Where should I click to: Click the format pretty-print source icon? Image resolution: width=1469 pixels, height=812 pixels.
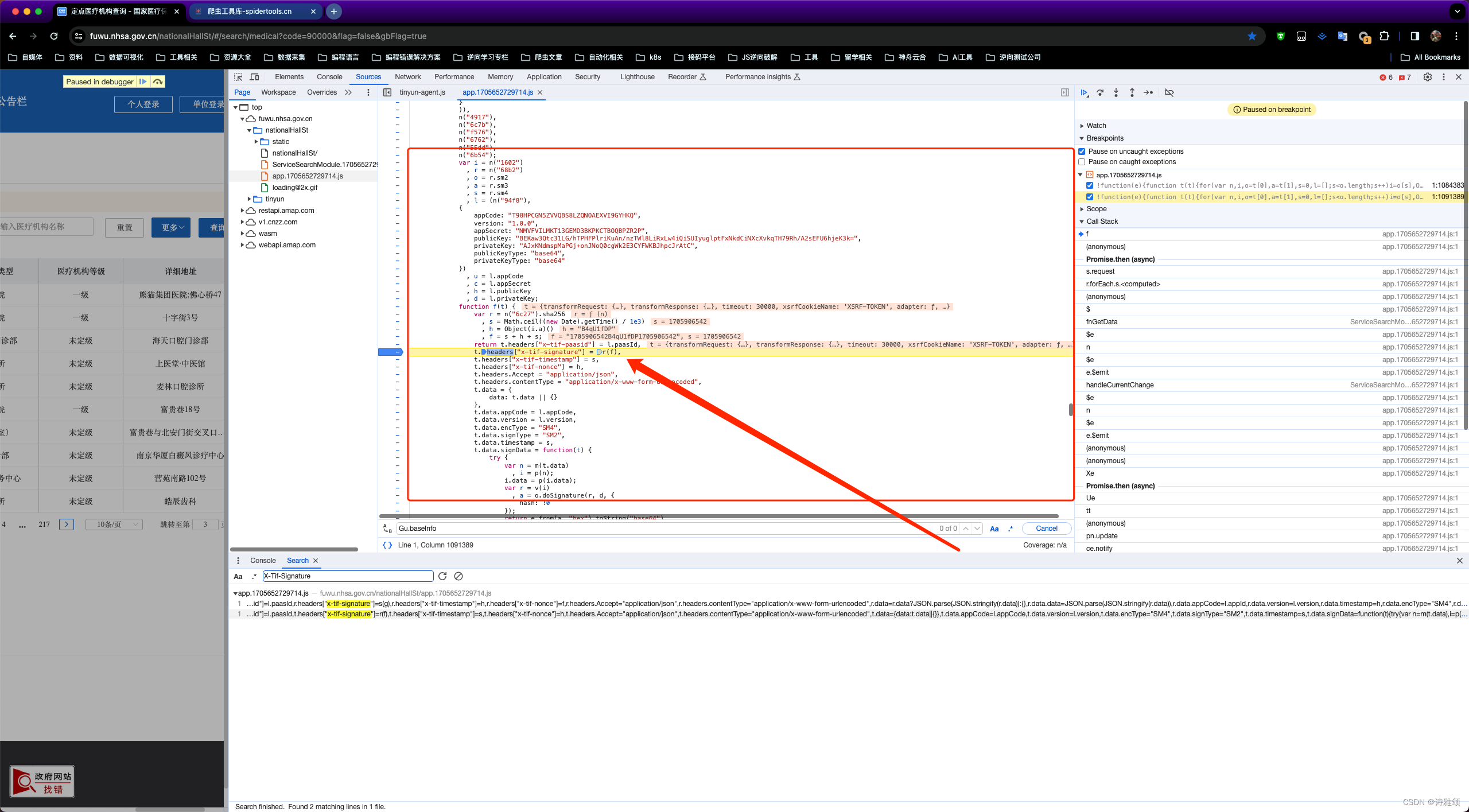(x=387, y=544)
